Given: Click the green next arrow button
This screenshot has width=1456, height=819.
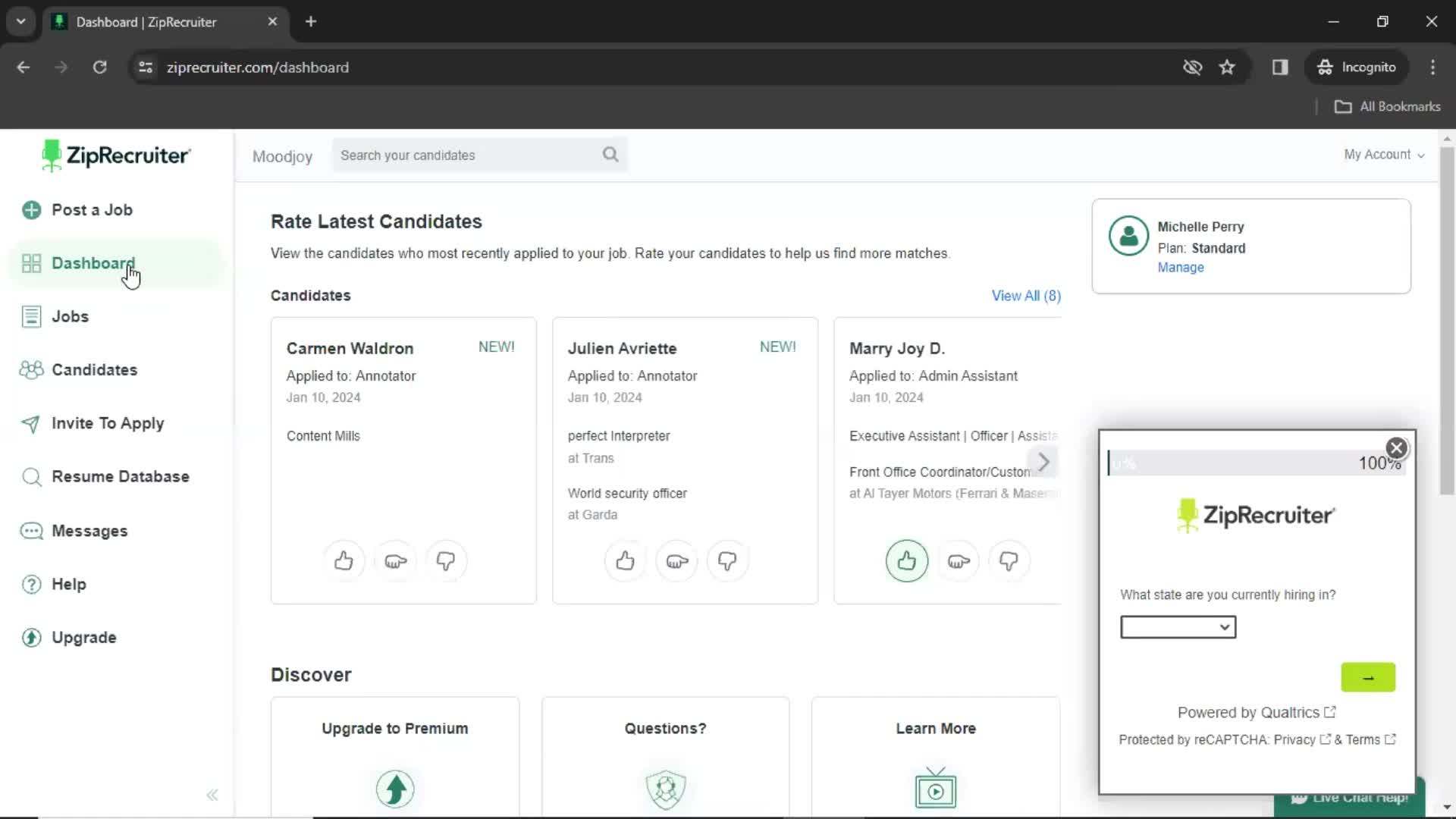Looking at the screenshot, I should pos(1368,677).
